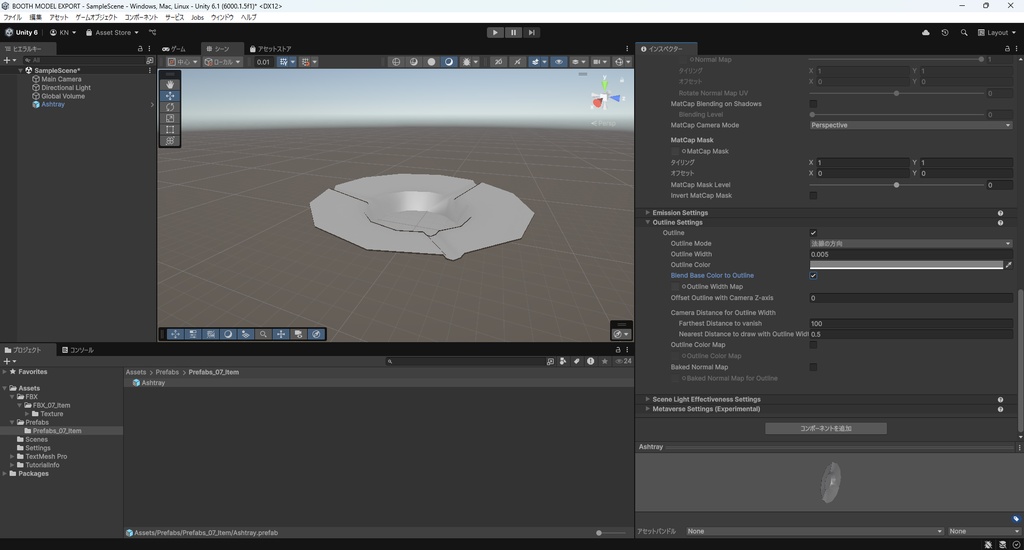Enable Outline Color Map checkbox
Screen dimensions: 1024x550
[x=813, y=345]
